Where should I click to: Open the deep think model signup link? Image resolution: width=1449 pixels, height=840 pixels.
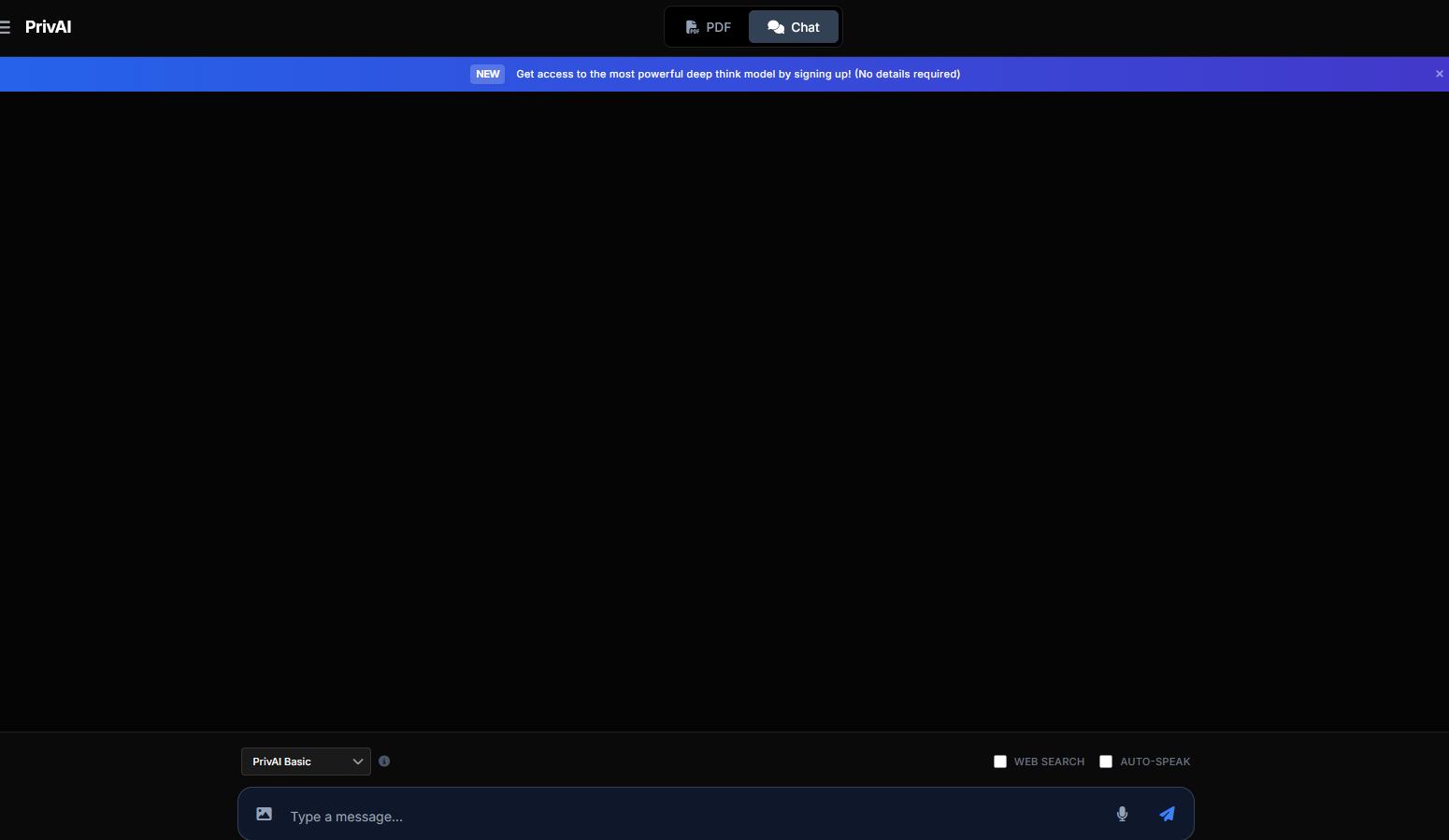click(738, 74)
